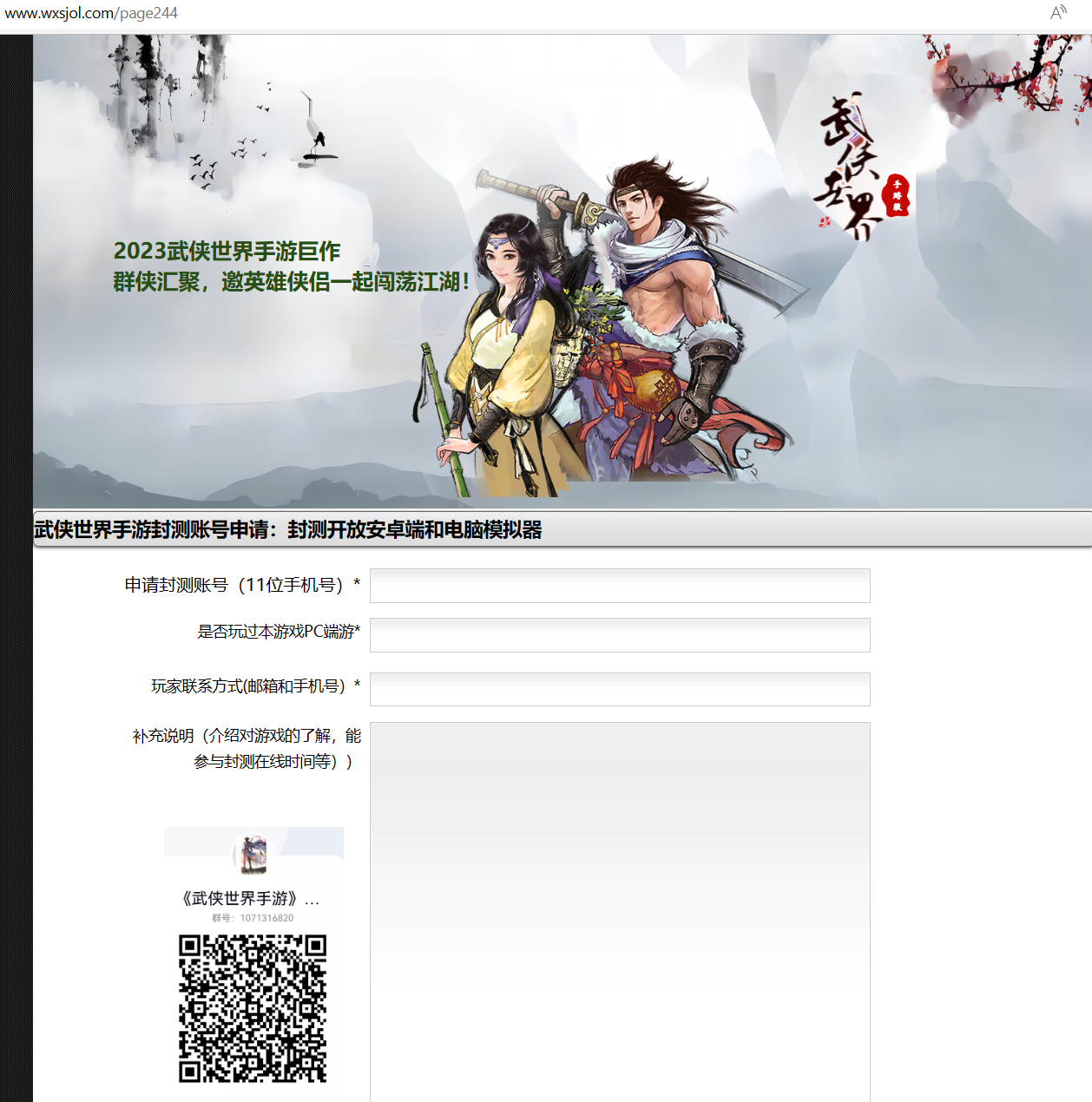Click the 补充说明 description label
1092x1102 pixels.
point(247,748)
